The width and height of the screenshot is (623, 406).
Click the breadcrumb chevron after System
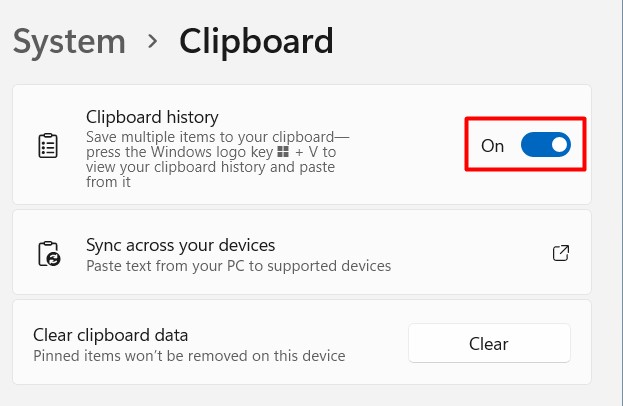tap(152, 42)
